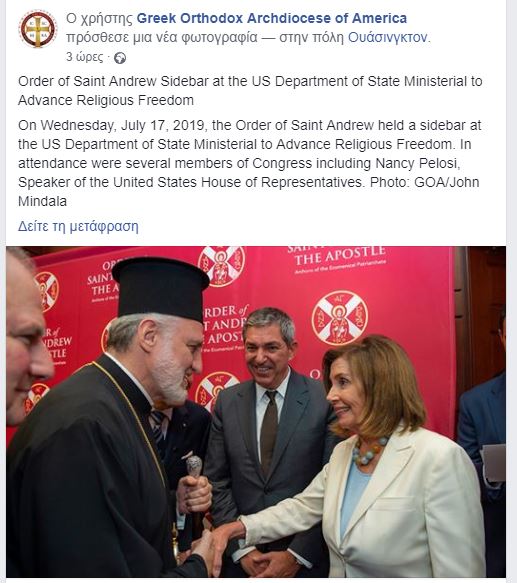Open the Ουάσινγκτον location link
The image size is (517, 583).
point(388,37)
